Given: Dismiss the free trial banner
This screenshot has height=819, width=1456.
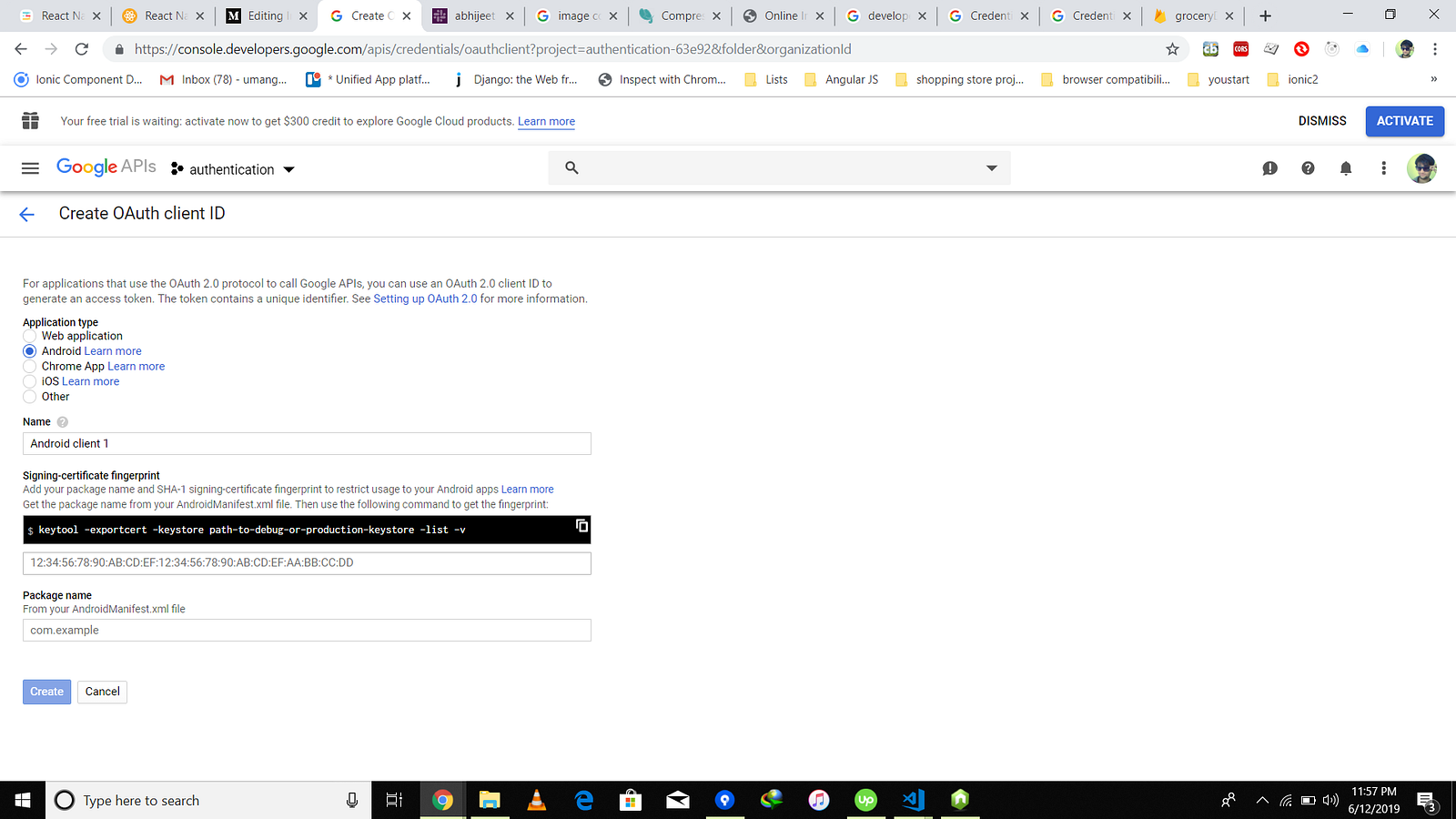Looking at the screenshot, I should click(x=1322, y=121).
